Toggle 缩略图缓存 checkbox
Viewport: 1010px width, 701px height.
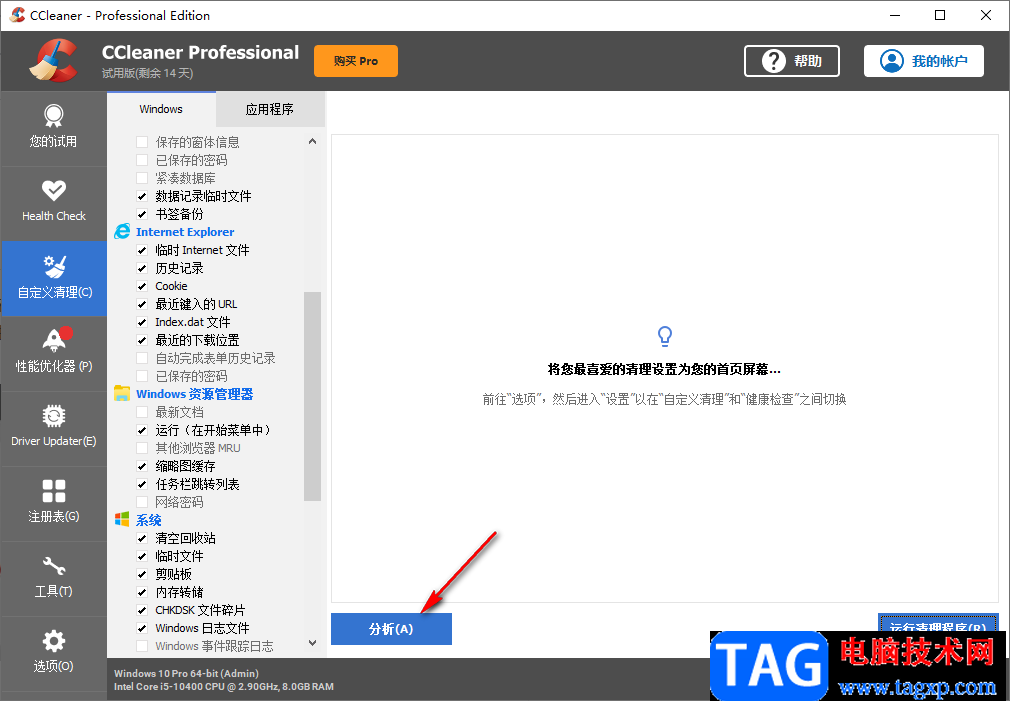[x=142, y=466]
